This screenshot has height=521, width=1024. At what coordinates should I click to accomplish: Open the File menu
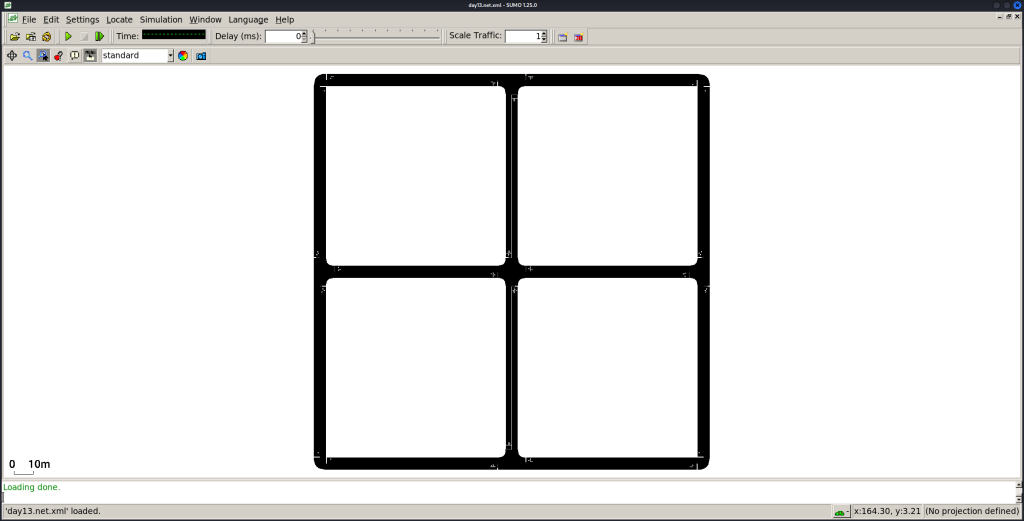coord(29,20)
